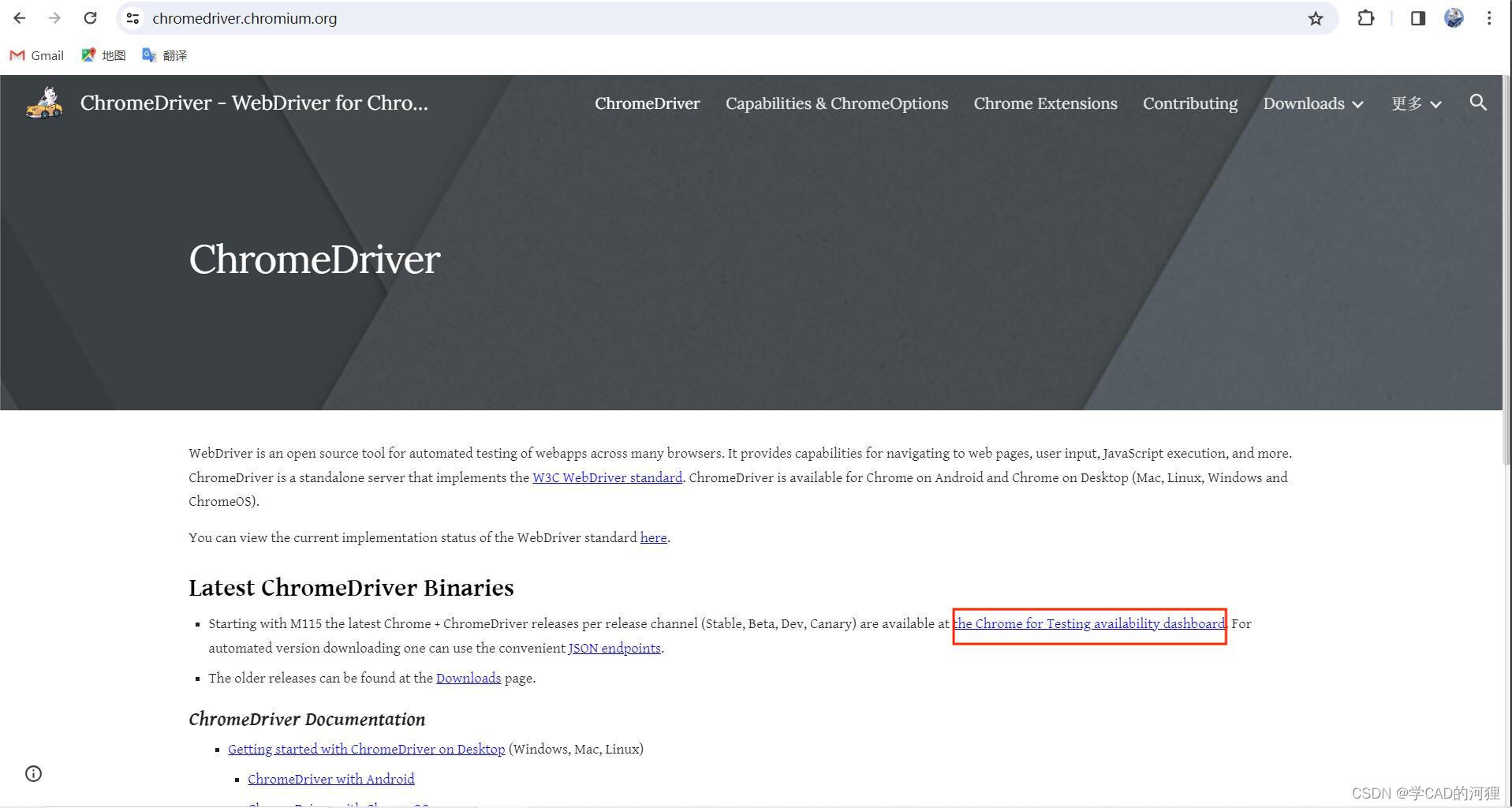
Task: Open site information via the URL badge
Action: tap(133, 18)
